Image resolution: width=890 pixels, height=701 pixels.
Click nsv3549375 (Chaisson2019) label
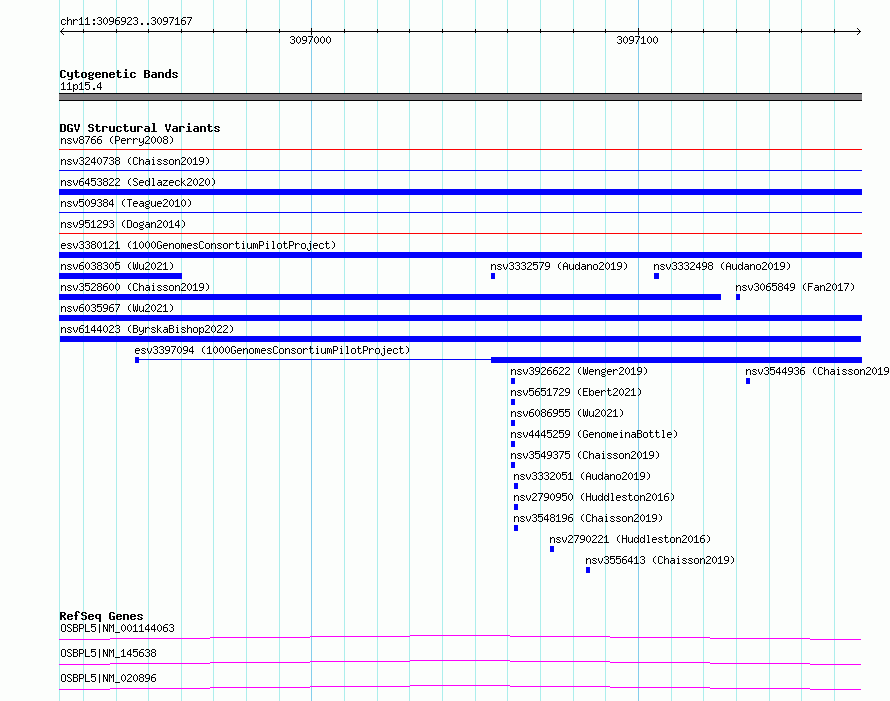pyautogui.click(x=585, y=455)
